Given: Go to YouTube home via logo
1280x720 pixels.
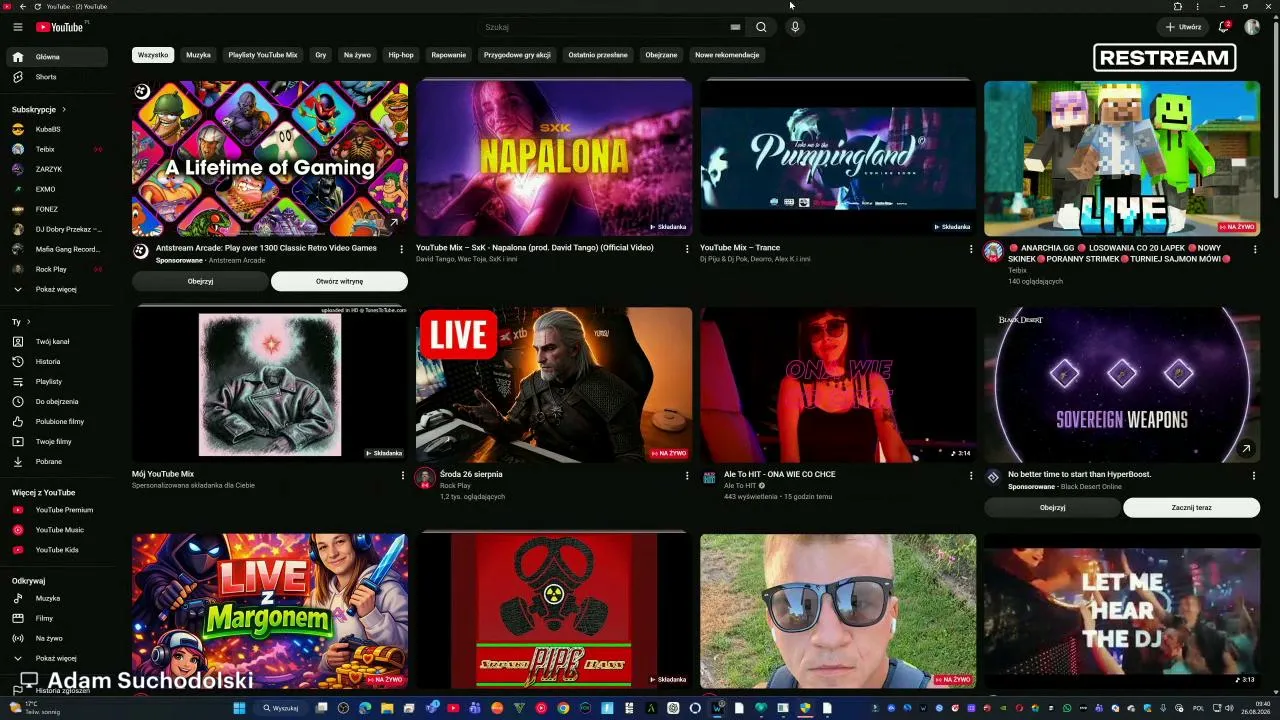Looking at the screenshot, I should pos(60,27).
